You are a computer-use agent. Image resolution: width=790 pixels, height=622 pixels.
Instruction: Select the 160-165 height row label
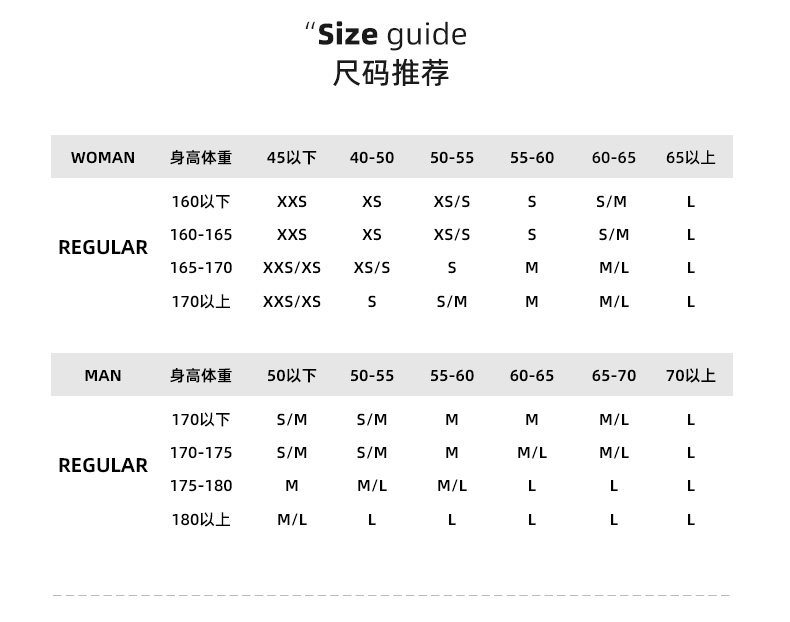[x=201, y=234]
